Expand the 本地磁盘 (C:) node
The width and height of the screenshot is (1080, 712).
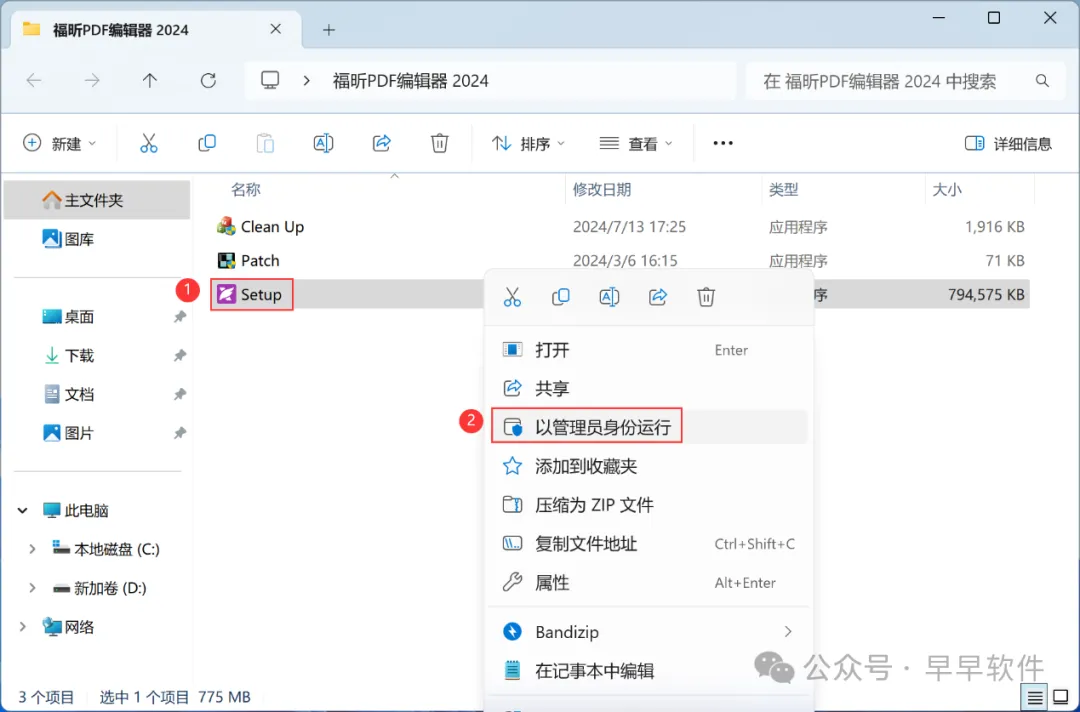(32, 549)
